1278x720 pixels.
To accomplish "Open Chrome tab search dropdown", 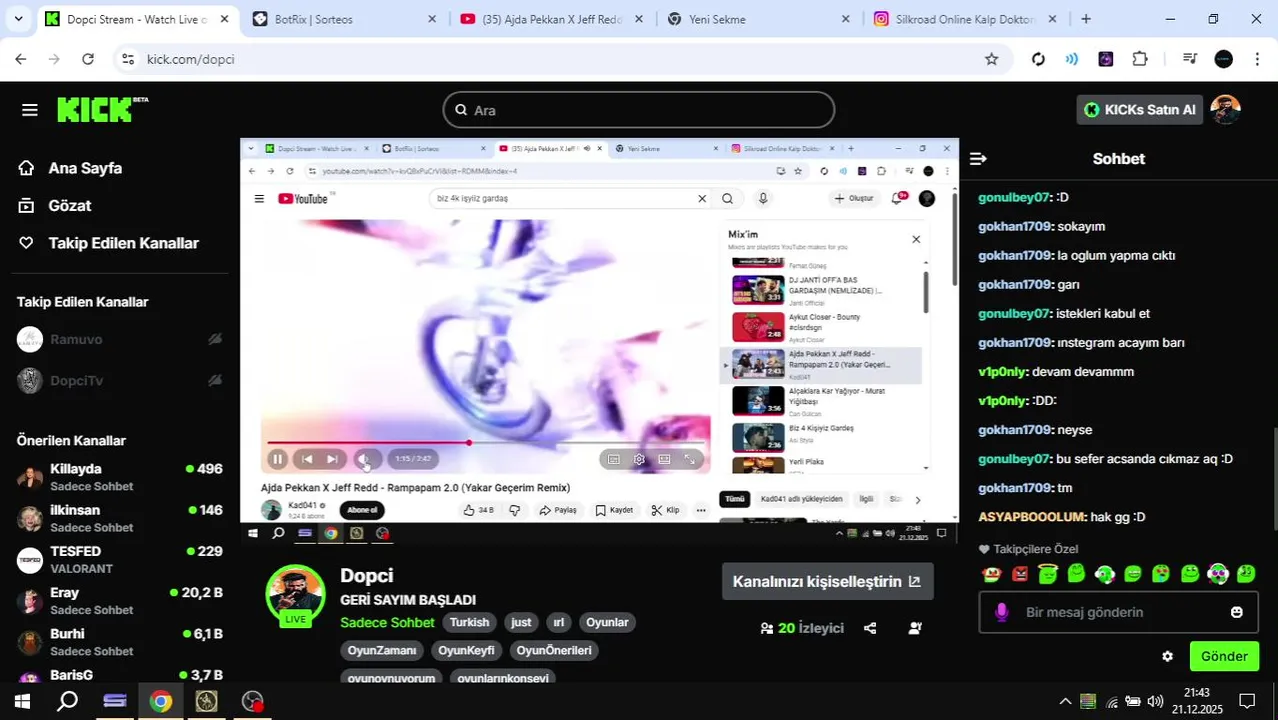I will point(20,19).
